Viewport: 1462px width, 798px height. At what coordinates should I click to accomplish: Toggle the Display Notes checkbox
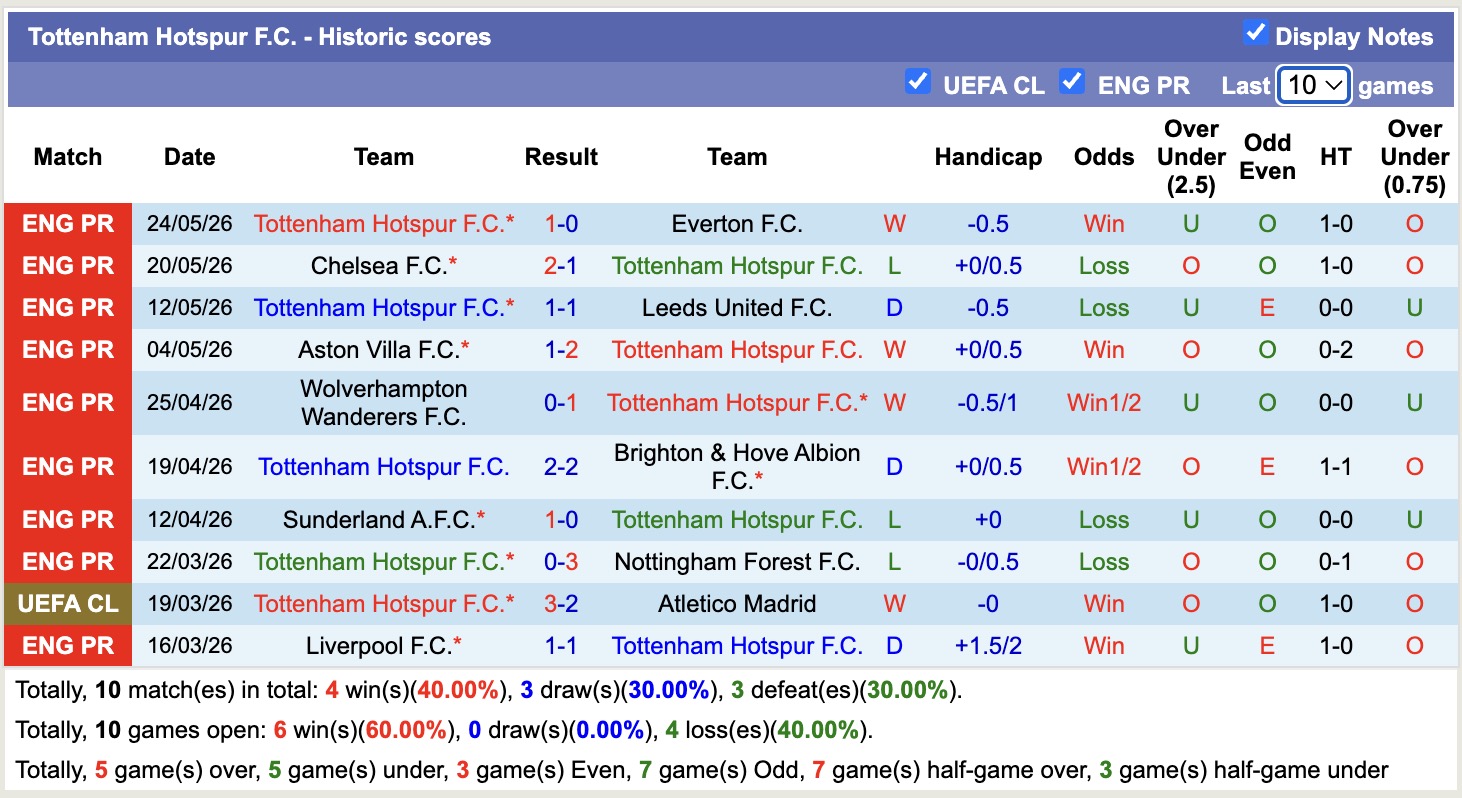point(1255,33)
